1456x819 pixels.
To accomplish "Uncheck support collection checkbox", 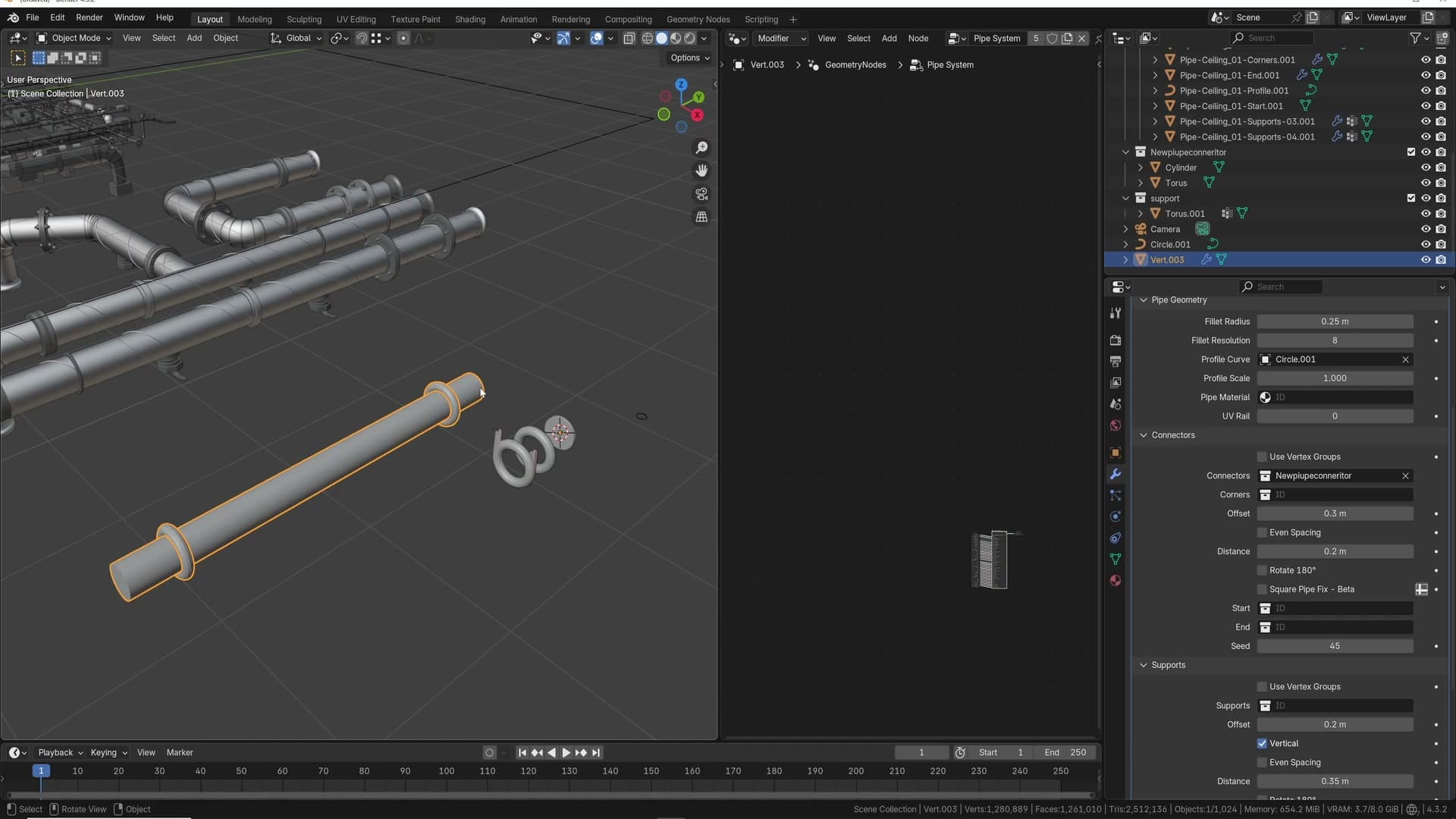I will click(x=1411, y=198).
